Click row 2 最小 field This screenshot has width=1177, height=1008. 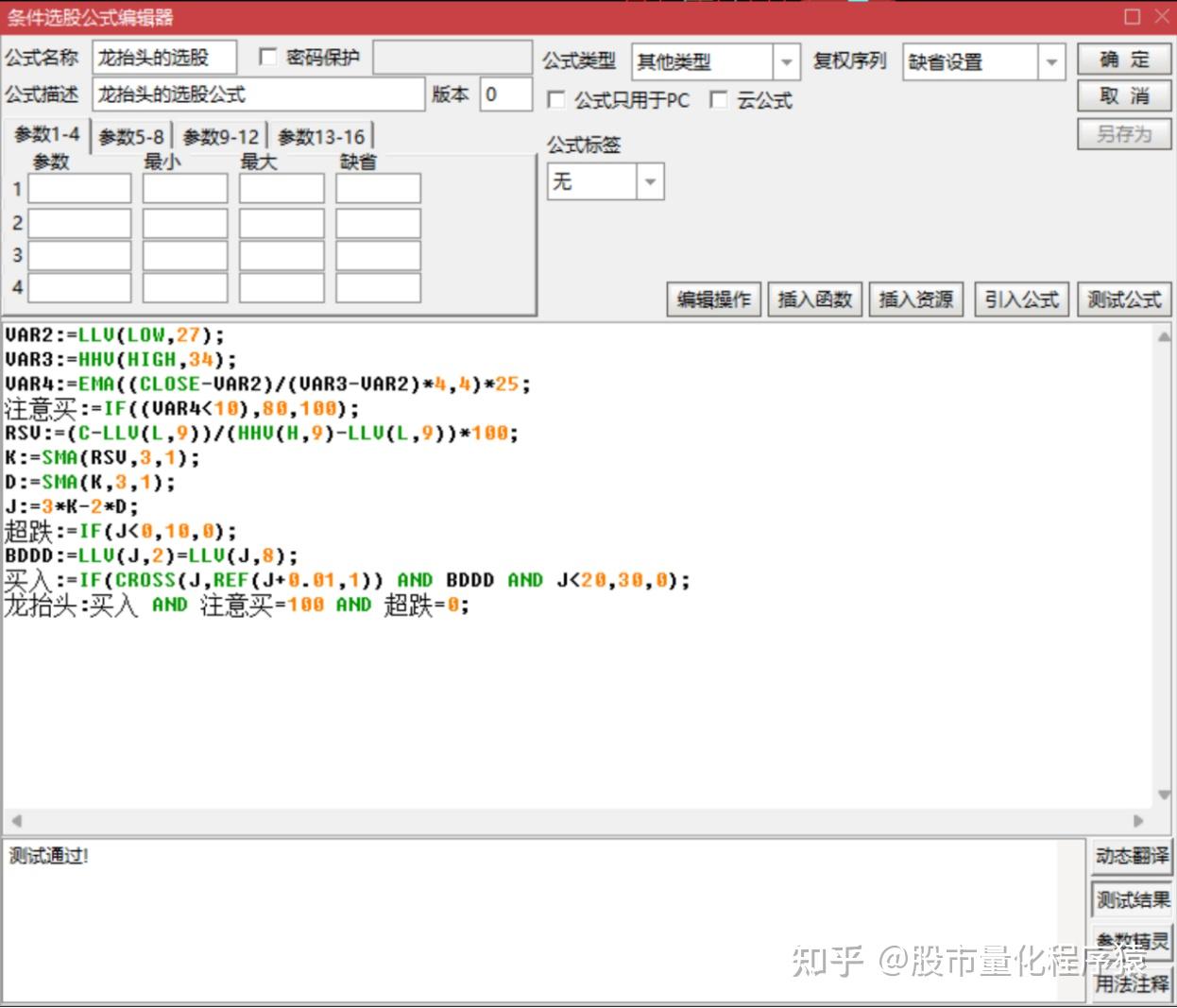point(185,223)
